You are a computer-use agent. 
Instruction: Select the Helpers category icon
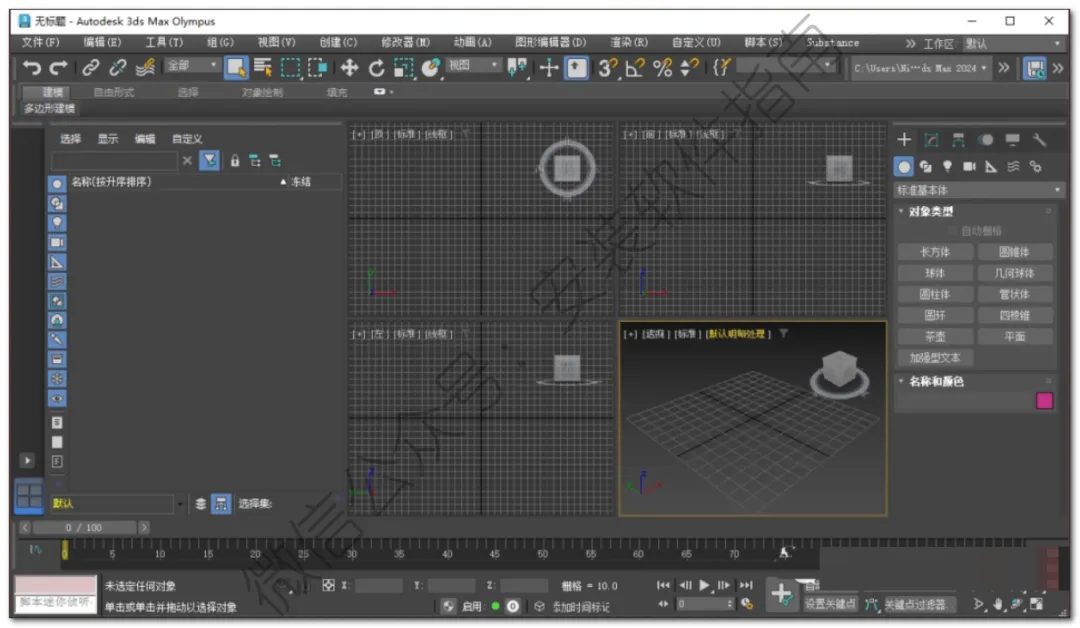(991, 167)
